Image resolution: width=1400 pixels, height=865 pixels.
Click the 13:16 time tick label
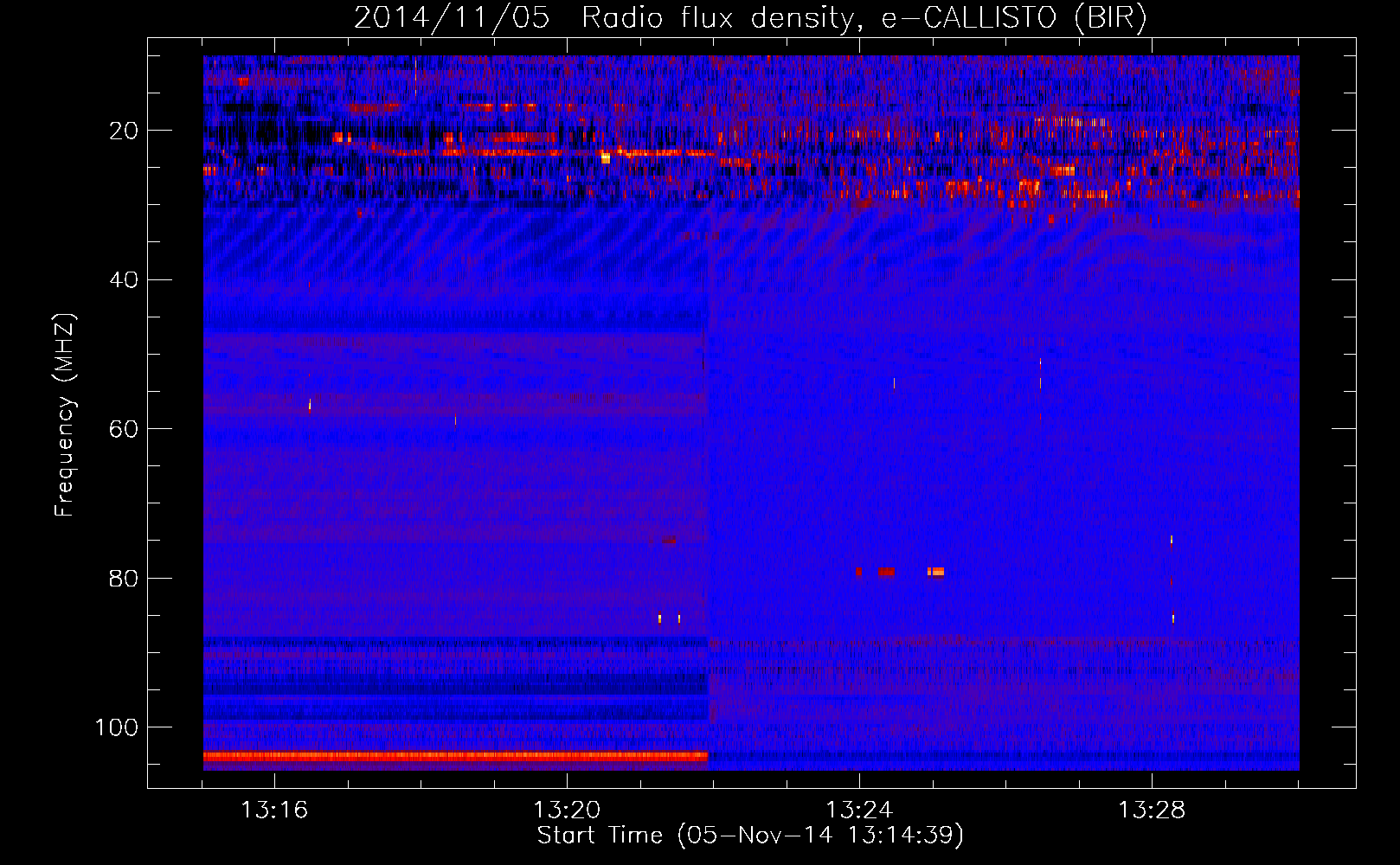274,811
